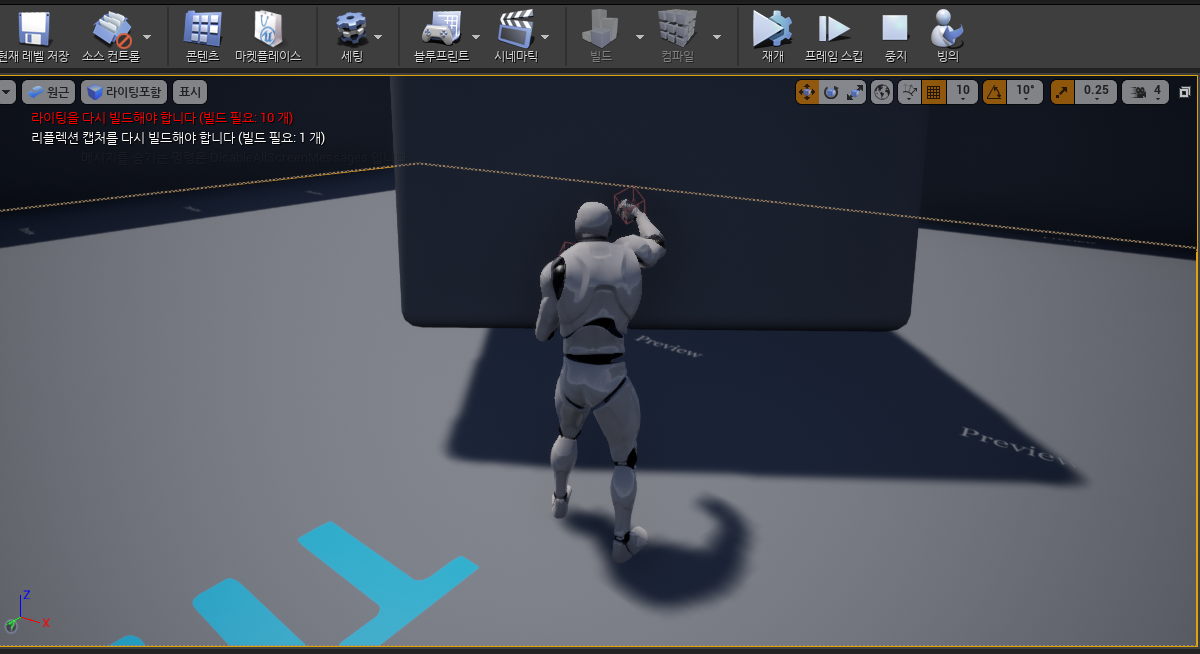Open the Settings (세팅) gear button

[352, 37]
